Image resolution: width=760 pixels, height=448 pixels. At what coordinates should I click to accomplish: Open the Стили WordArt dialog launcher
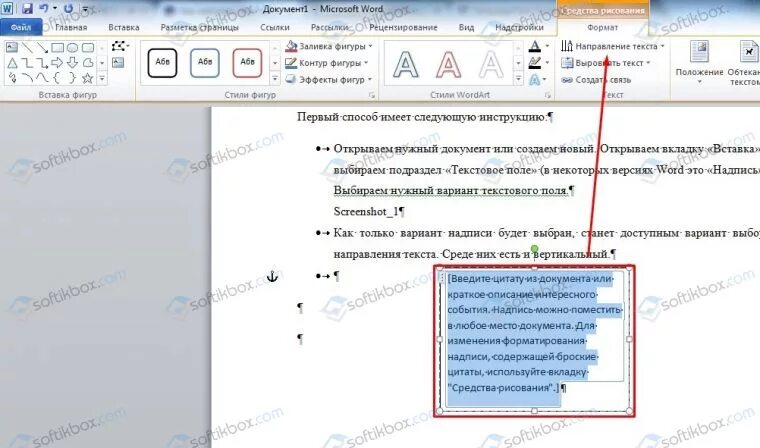point(548,96)
